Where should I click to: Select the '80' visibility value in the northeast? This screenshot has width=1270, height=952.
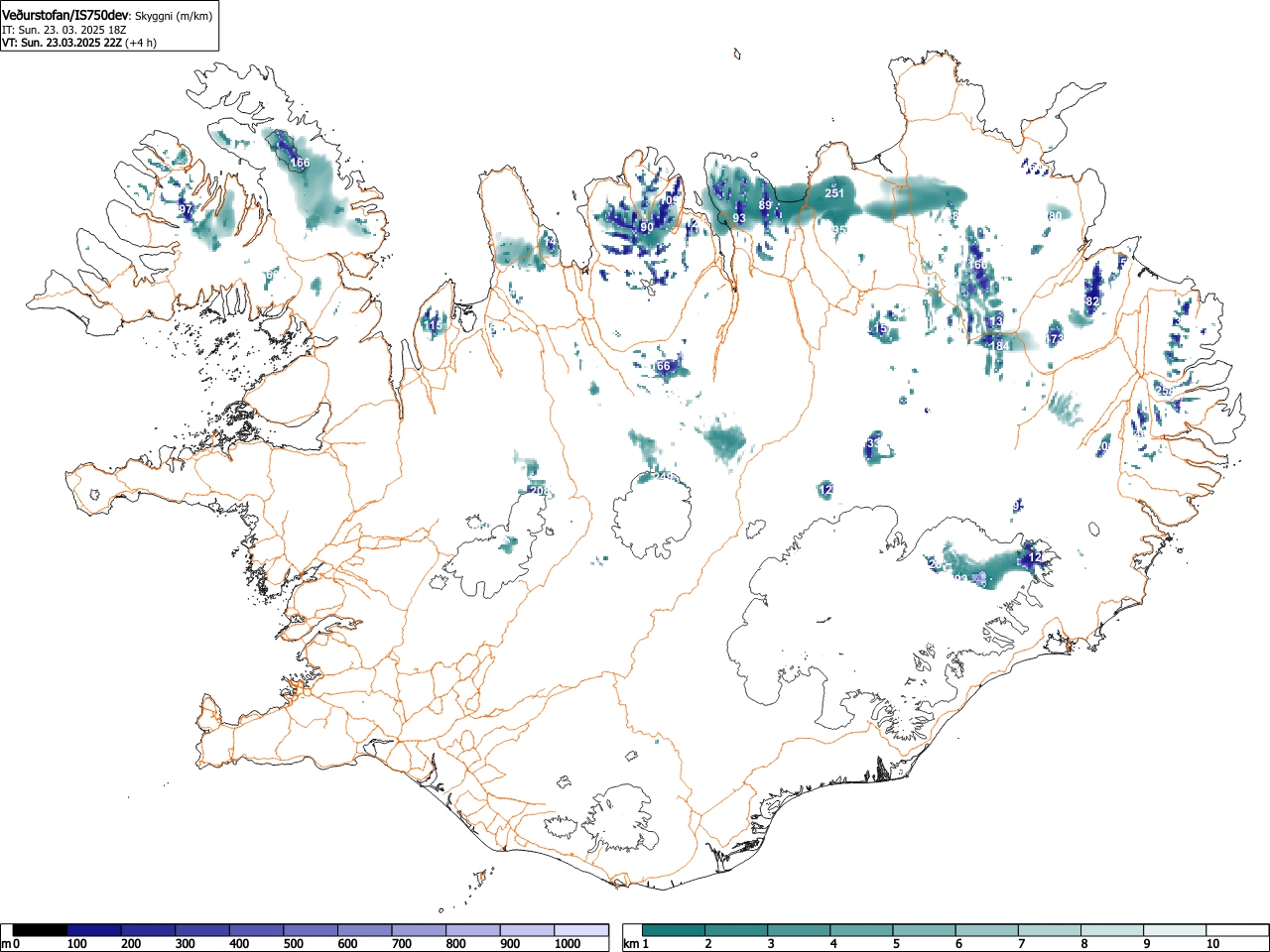click(1055, 215)
